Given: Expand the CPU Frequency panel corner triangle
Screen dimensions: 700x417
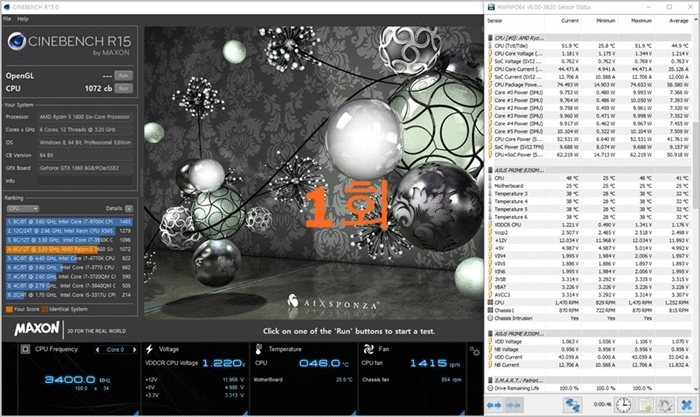Looking at the screenshot, I should point(137,413).
